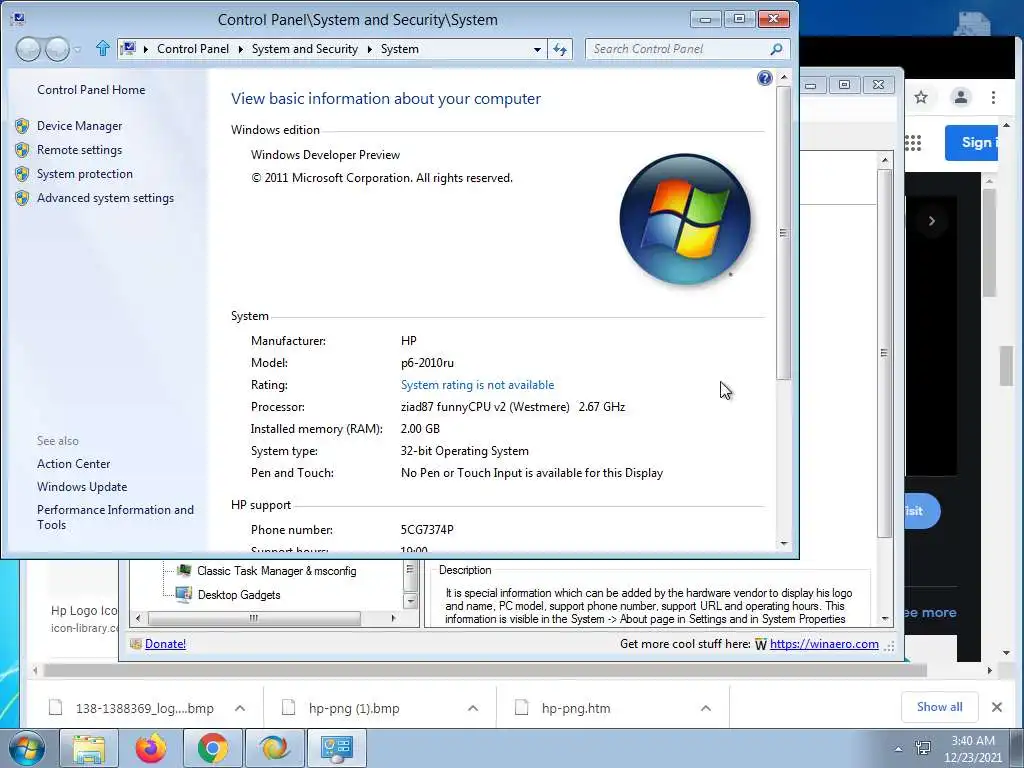The width and height of the screenshot is (1024, 768).
Task: Open Advanced system settings
Action: (105, 198)
